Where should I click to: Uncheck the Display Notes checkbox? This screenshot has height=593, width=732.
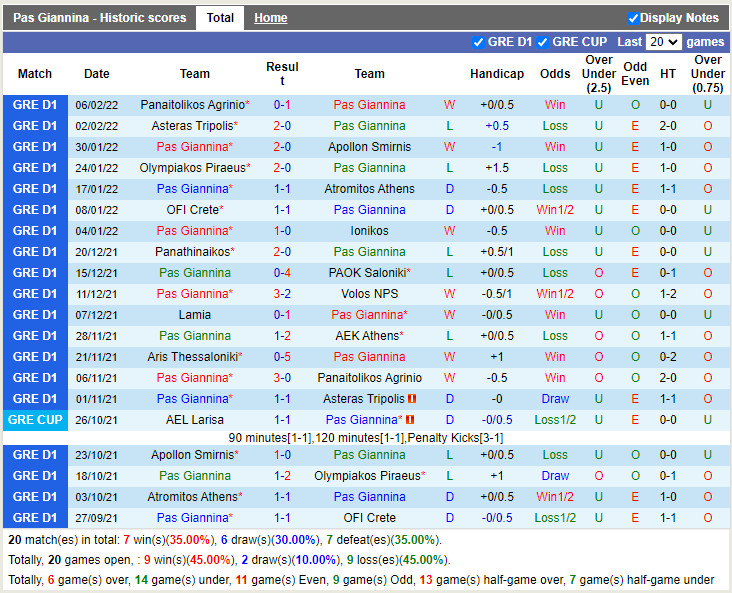tap(633, 18)
